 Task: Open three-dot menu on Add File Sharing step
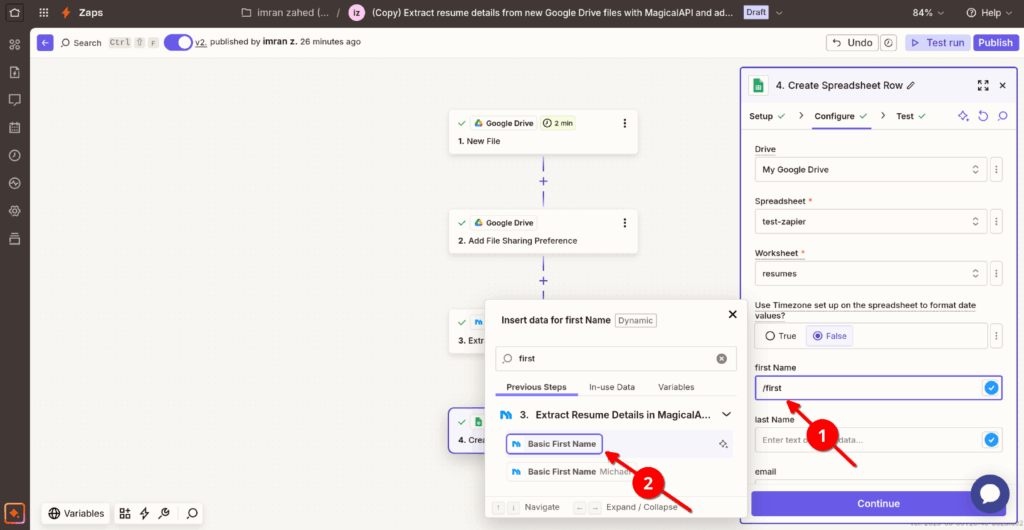tap(625, 223)
